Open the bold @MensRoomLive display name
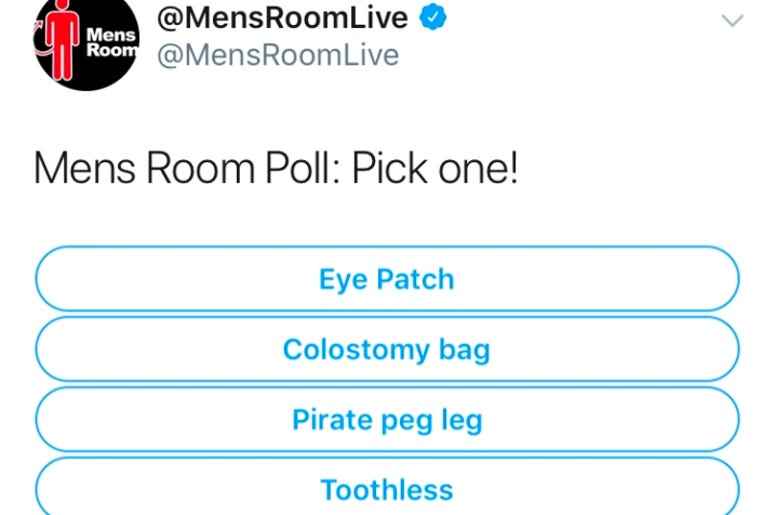 [x=282, y=18]
